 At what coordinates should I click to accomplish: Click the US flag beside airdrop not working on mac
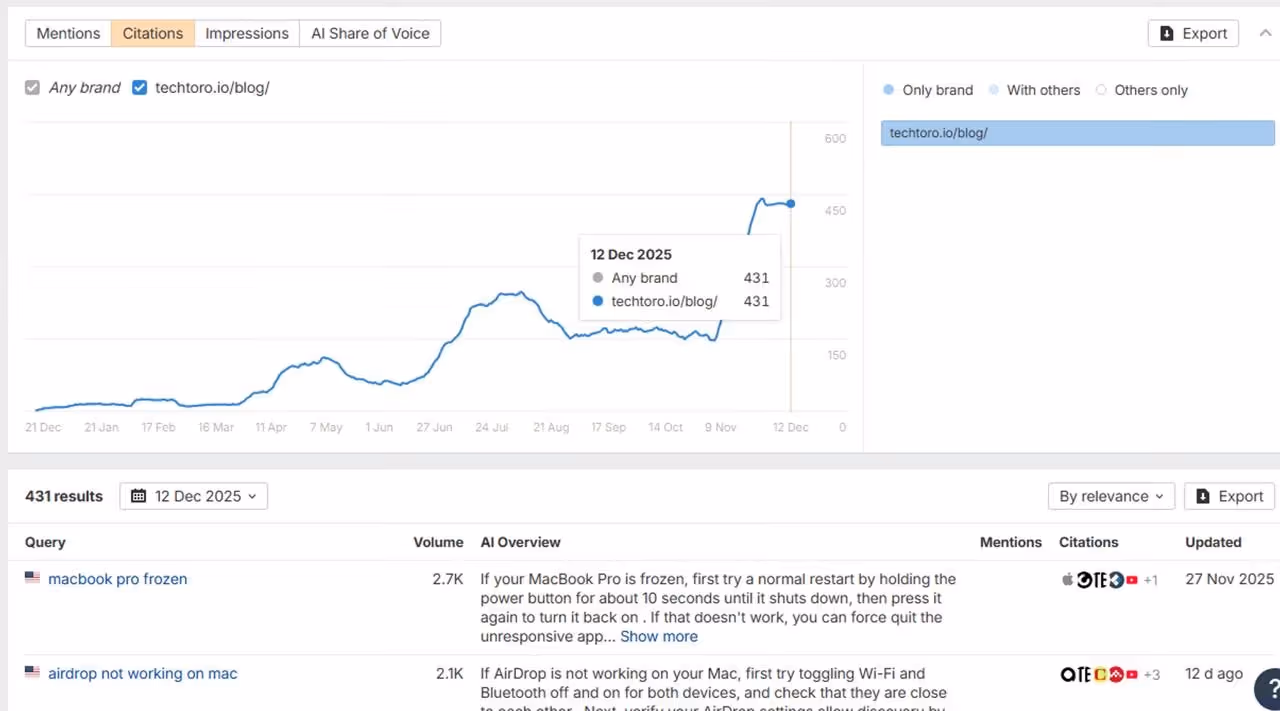[33, 673]
